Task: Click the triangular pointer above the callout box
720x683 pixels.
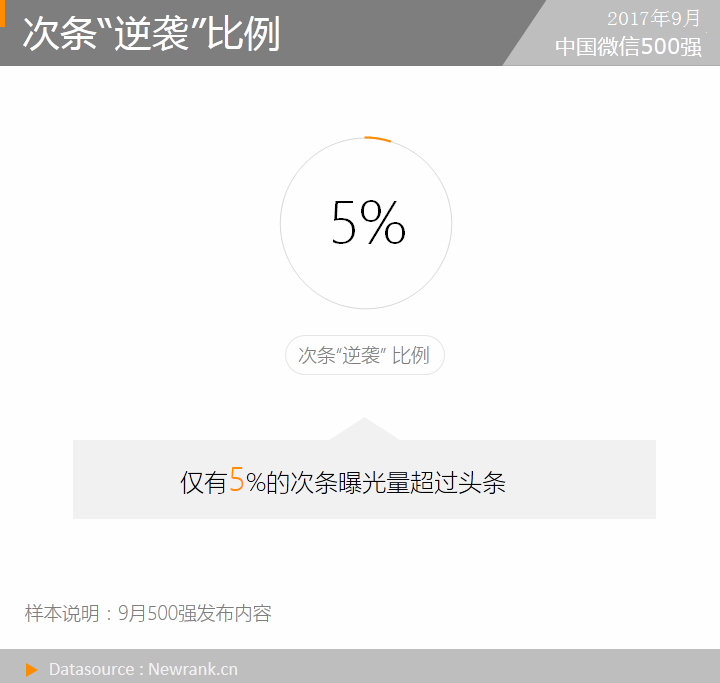Action: coord(364,429)
